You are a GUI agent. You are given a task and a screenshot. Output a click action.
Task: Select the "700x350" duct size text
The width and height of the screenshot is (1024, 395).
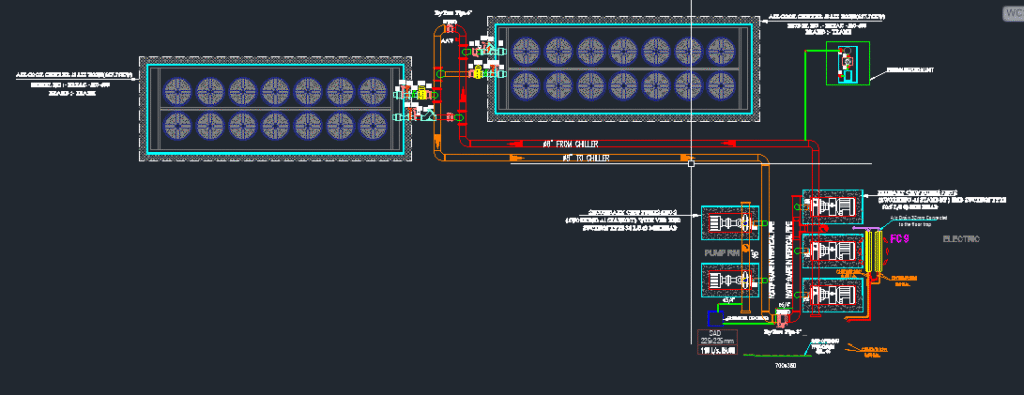(785, 366)
